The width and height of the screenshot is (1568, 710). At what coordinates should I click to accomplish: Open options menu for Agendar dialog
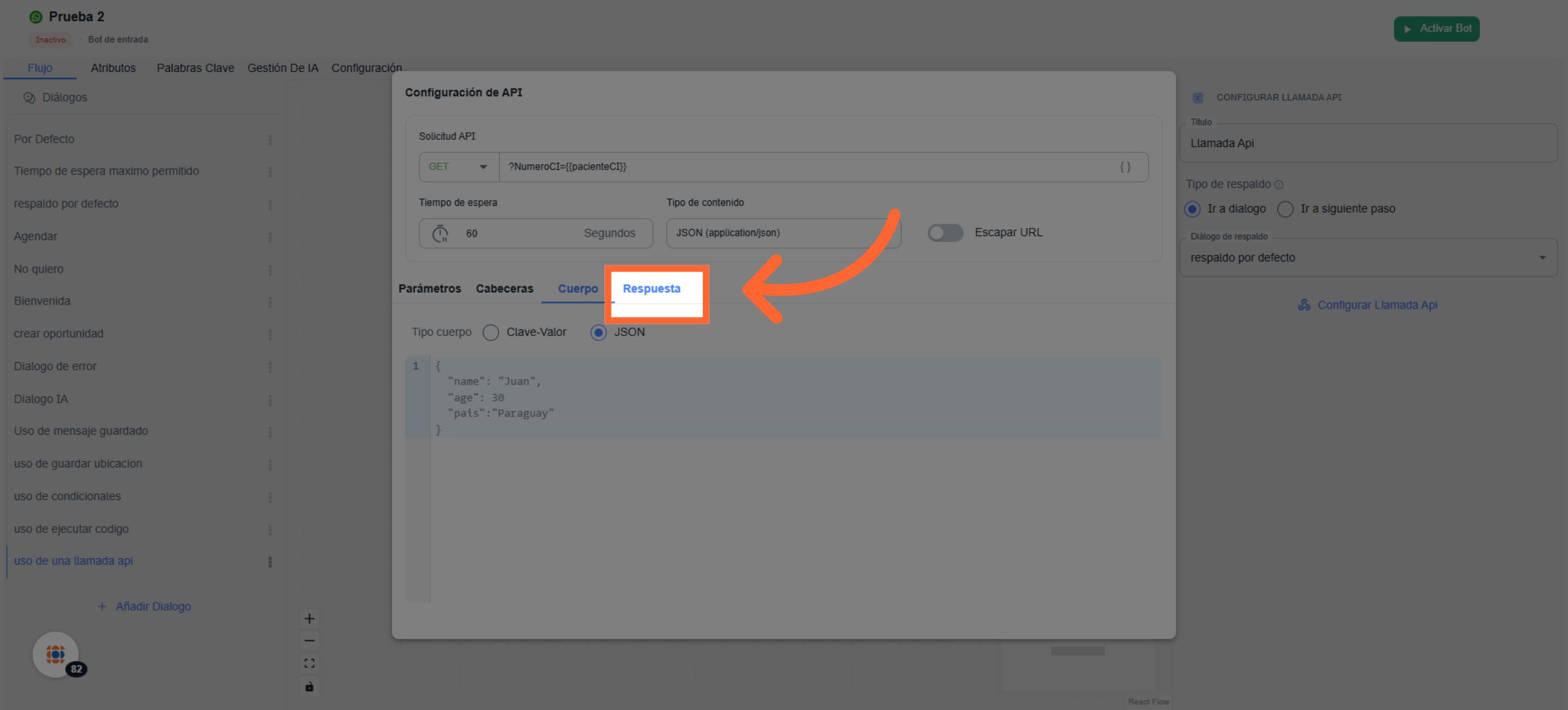270,237
